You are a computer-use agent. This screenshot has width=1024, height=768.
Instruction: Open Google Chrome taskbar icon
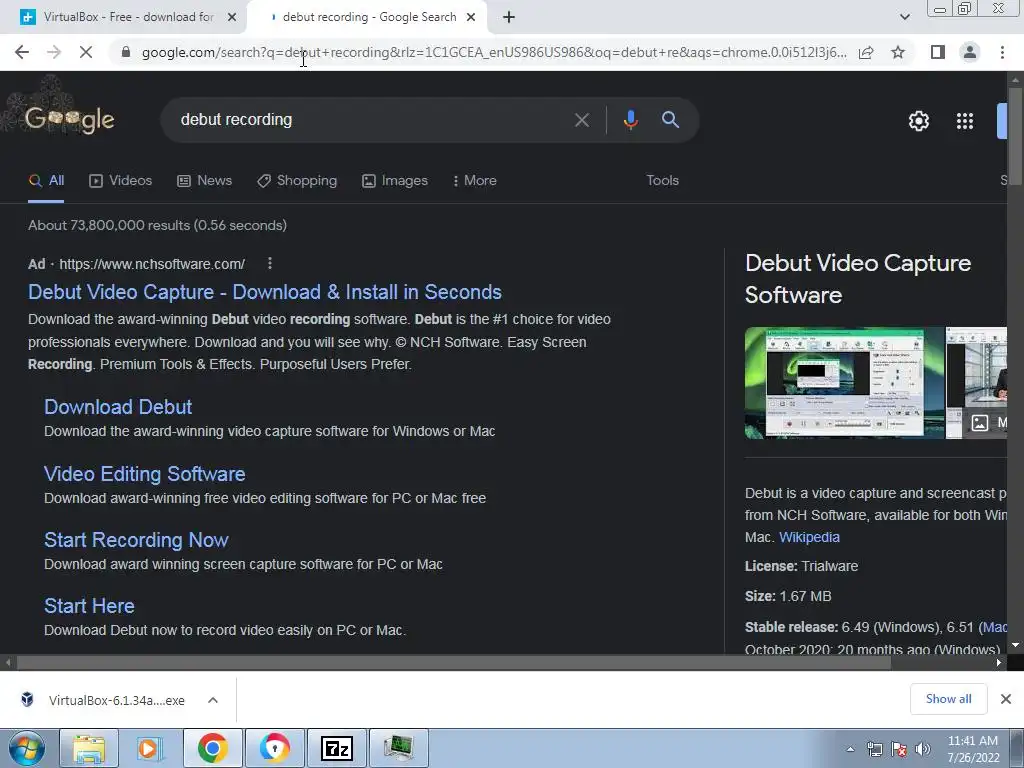[x=212, y=748]
